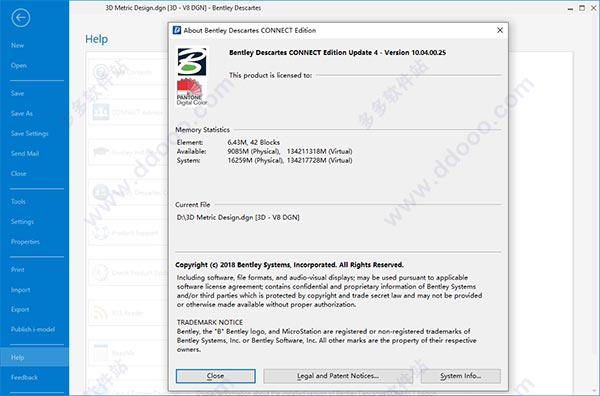Image resolution: width=600 pixels, height=396 pixels.
Task: Open Tools in the backstage sidebar
Action: (18, 201)
